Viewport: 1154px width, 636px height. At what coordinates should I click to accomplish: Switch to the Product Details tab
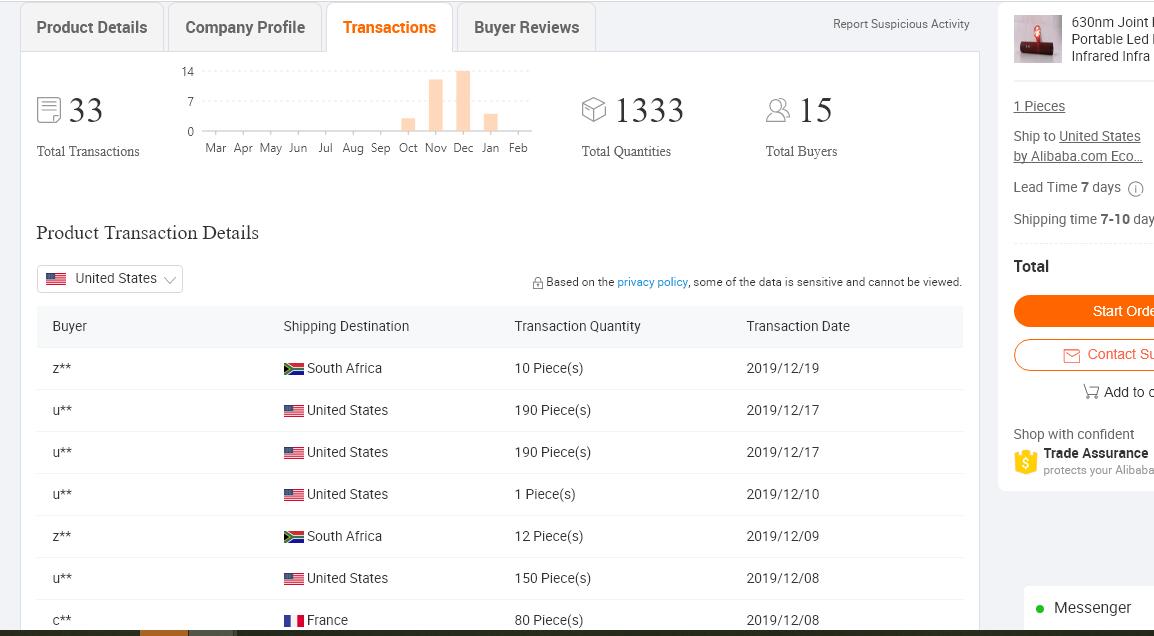pos(92,28)
